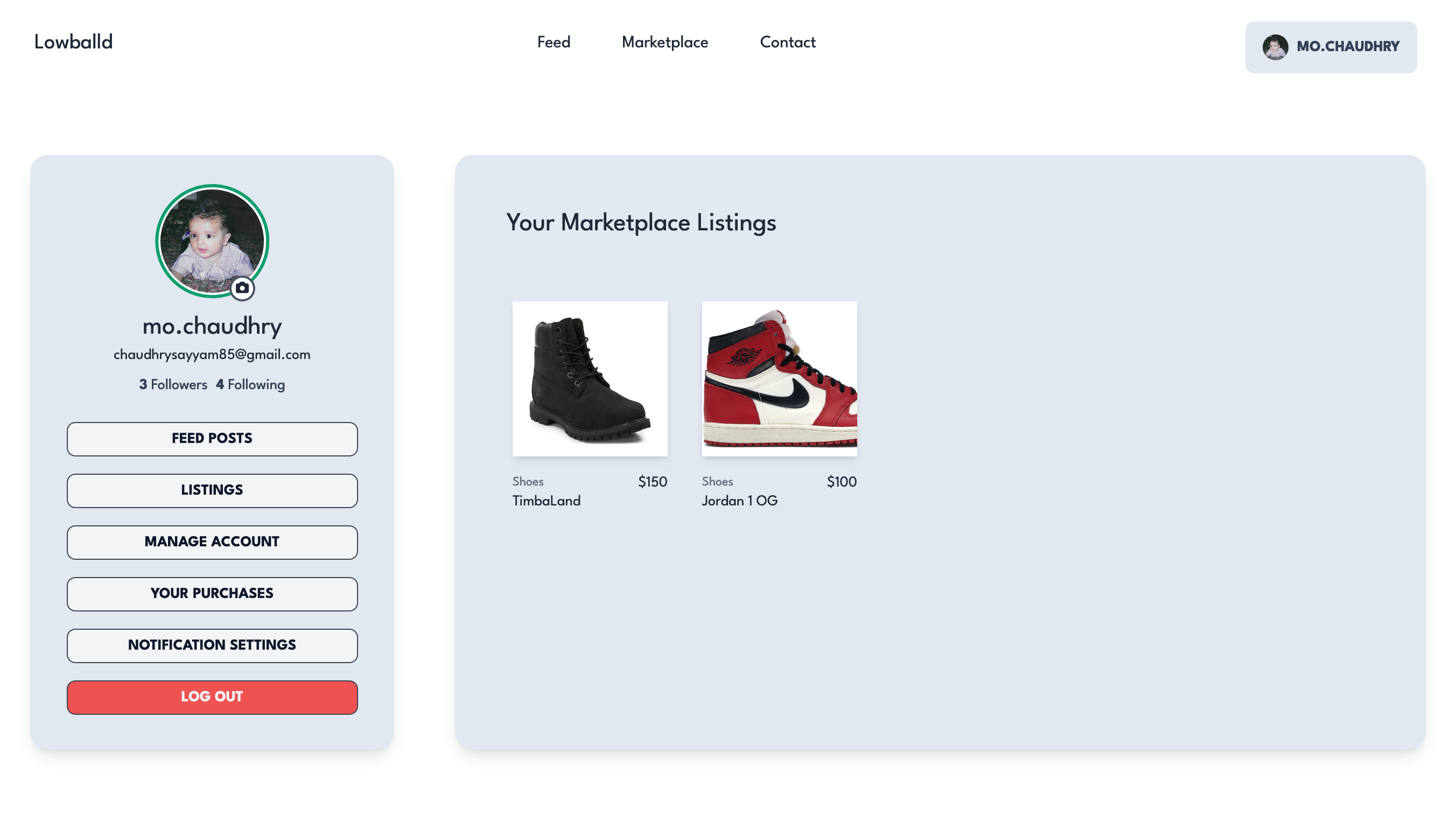Navigate to the Contact page
Viewport: 1456px width, 816px height.
[x=787, y=43]
